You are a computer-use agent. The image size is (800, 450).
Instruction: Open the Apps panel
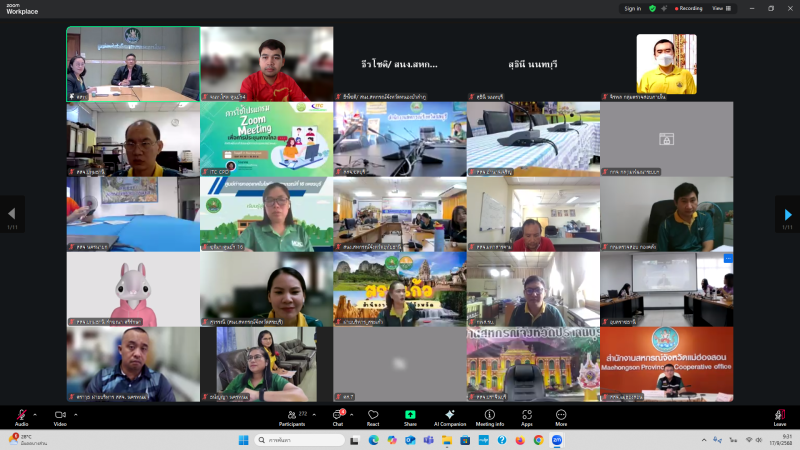tap(527, 415)
